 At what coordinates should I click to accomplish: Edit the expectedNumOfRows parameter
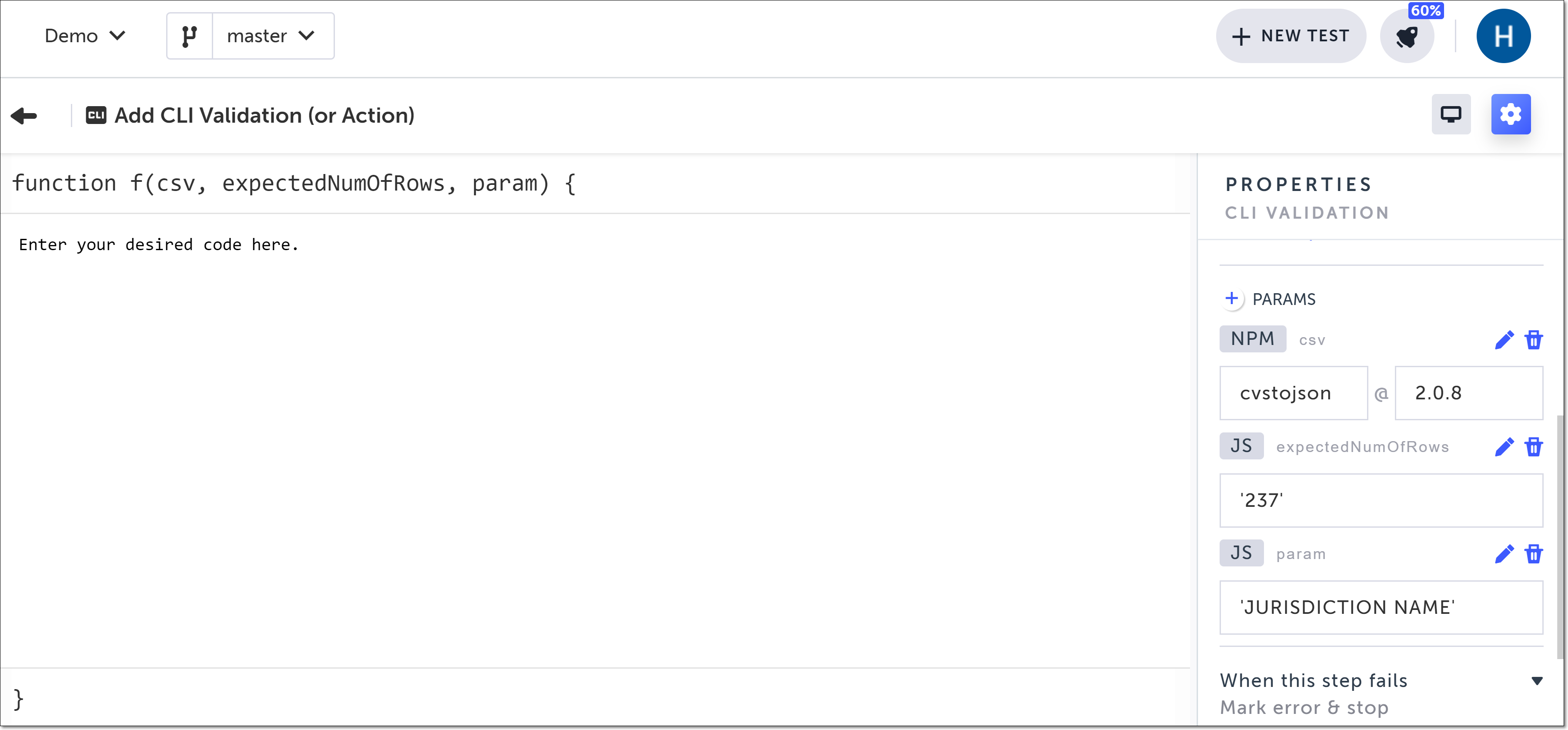1504,447
